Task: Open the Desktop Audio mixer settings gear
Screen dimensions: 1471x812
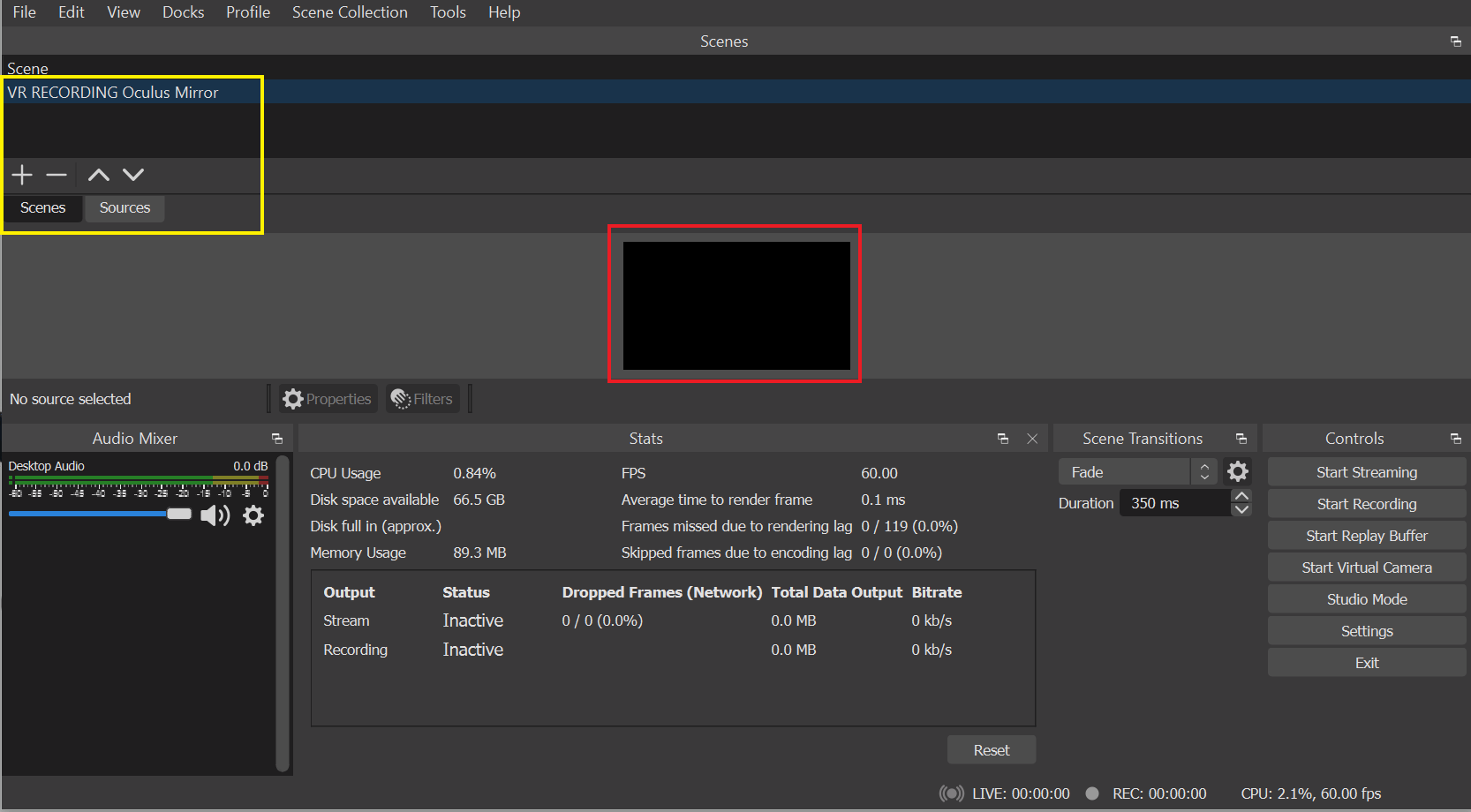Action: [x=253, y=515]
